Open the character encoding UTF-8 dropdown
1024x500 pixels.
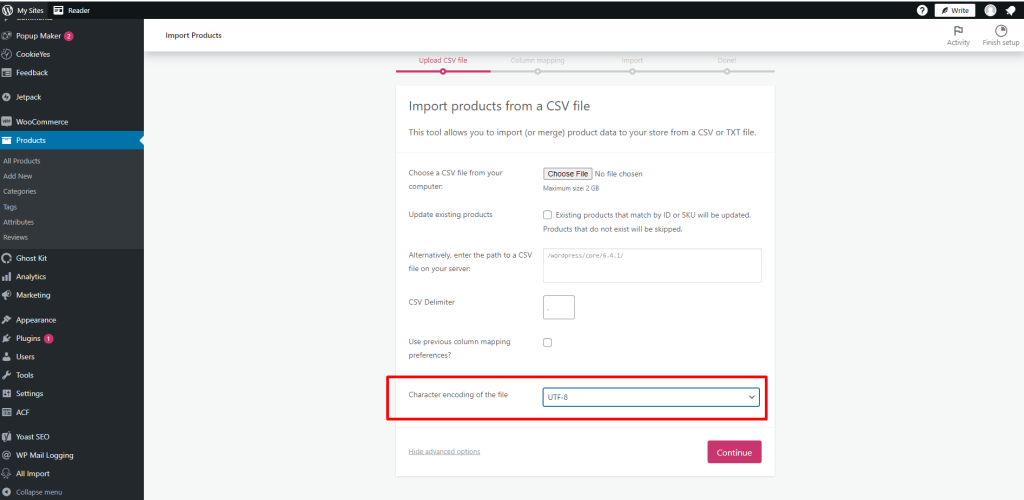(651, 398)
